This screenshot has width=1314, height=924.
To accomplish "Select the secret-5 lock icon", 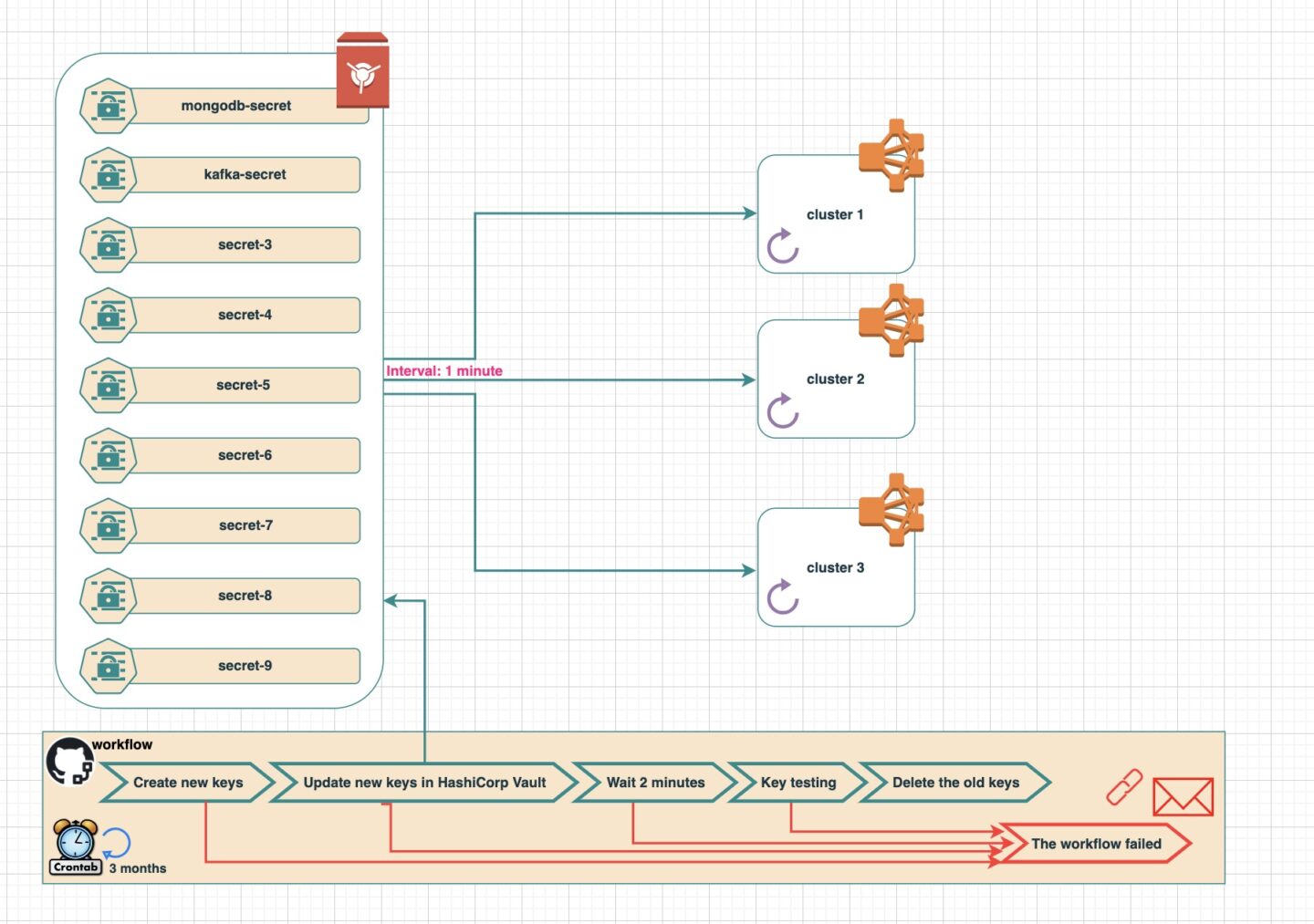I will (x=109, y=386).
